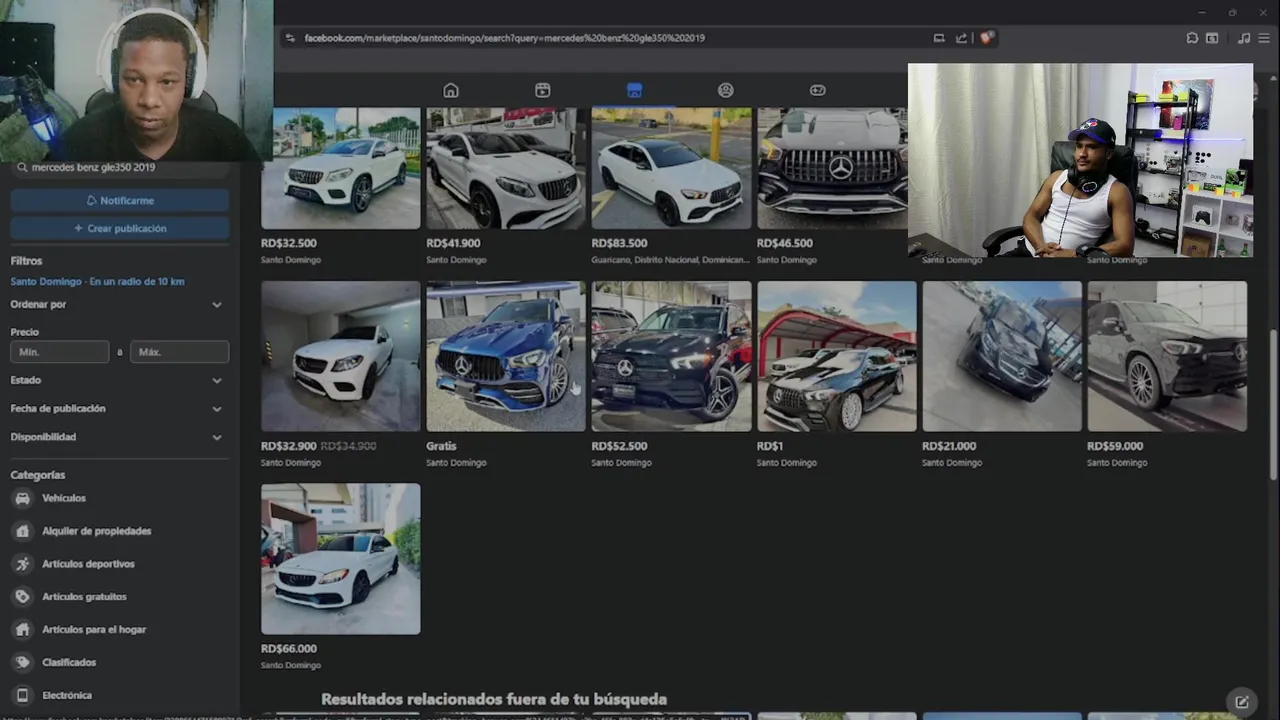
Task: Toggle the browser sidebar panel icon
Action: click(x=1212, y=38)
